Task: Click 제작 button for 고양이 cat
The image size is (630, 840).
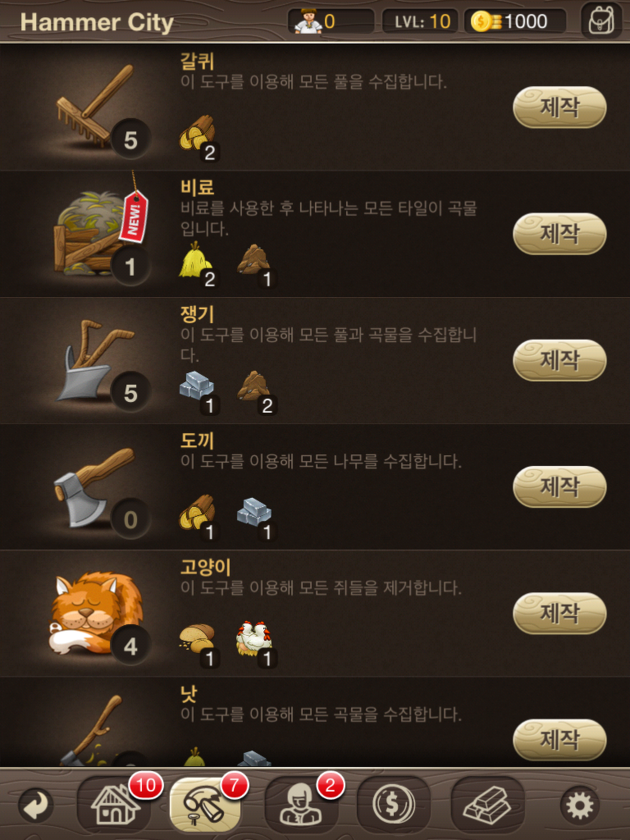Action: [560, 613]
